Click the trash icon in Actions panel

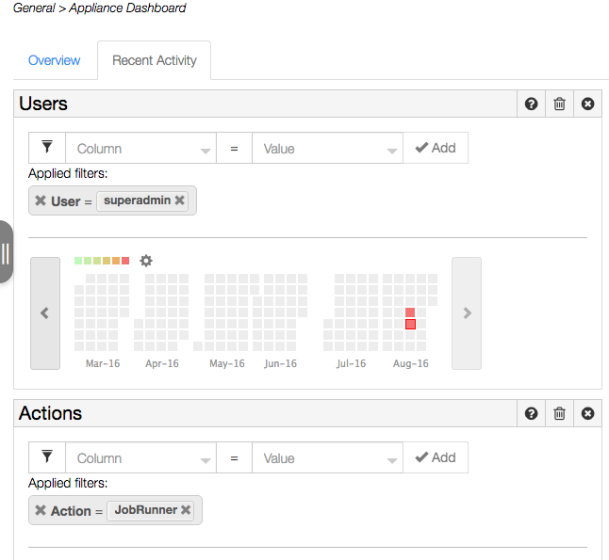(x=559, y=413)
